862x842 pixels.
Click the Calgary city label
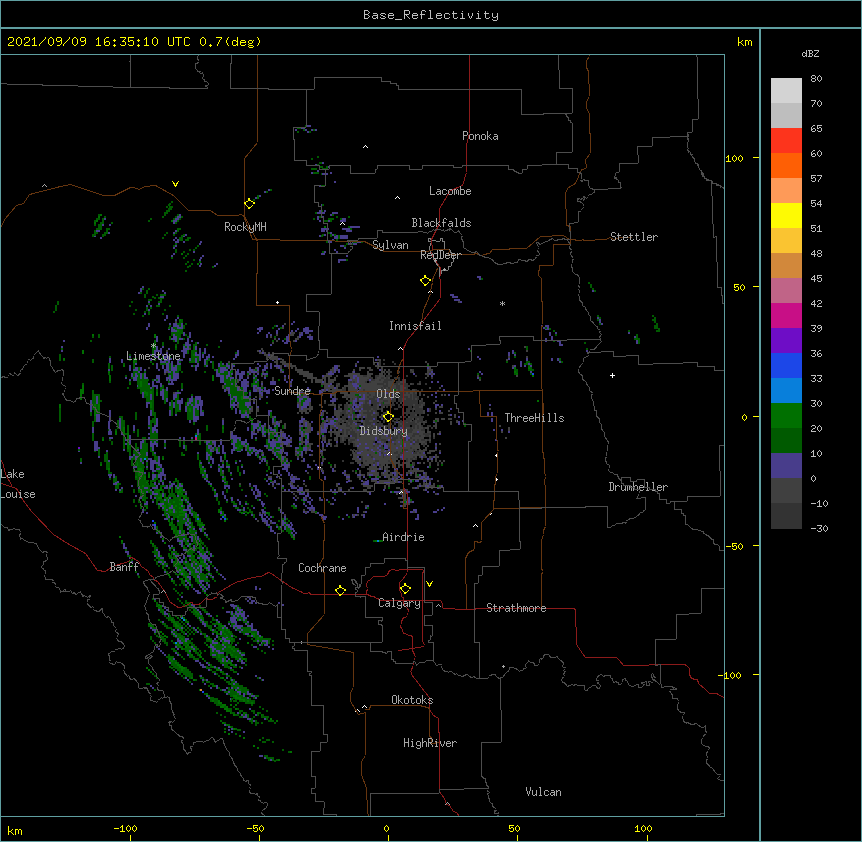(x=399, y=603)
